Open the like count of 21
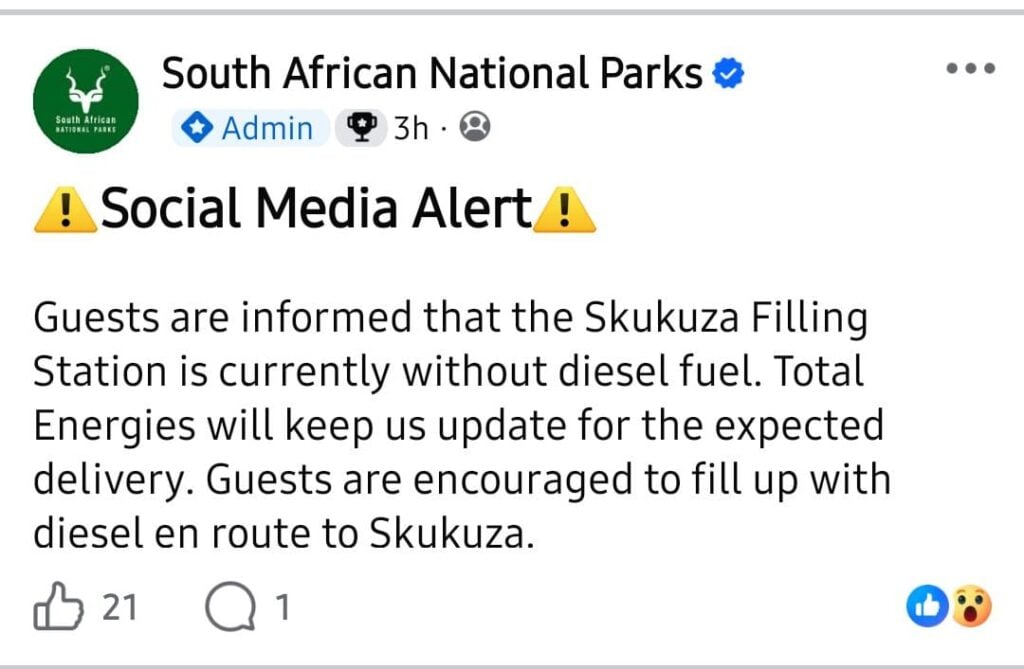This screenshot has height=669, width=1024. coord(120,608)
